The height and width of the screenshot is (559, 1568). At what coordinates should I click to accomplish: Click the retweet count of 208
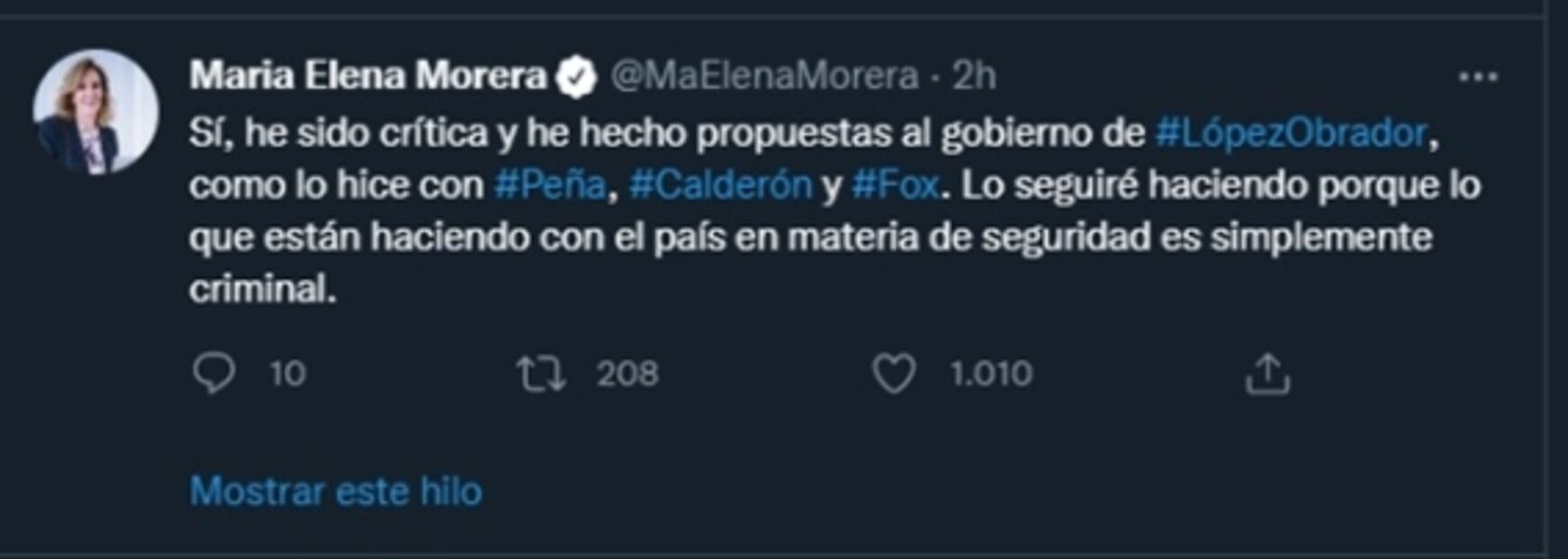[x=627, y=373]
